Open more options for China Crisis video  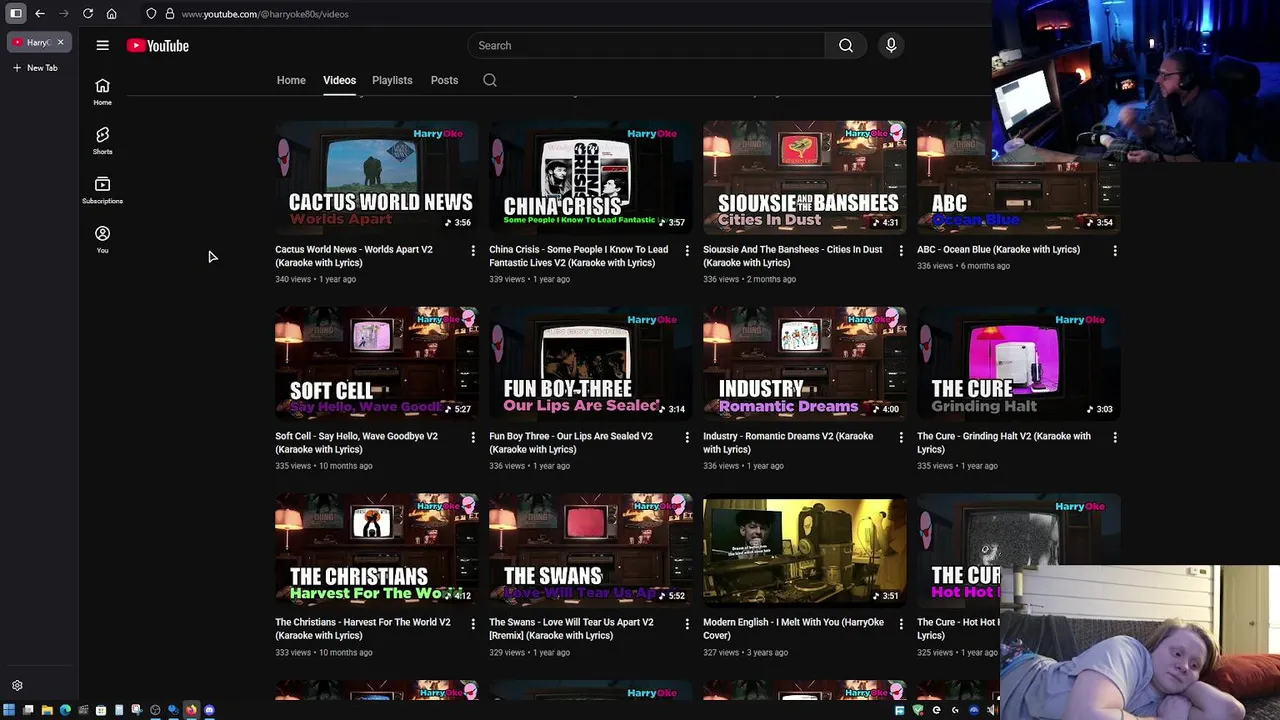pos(687,250)
